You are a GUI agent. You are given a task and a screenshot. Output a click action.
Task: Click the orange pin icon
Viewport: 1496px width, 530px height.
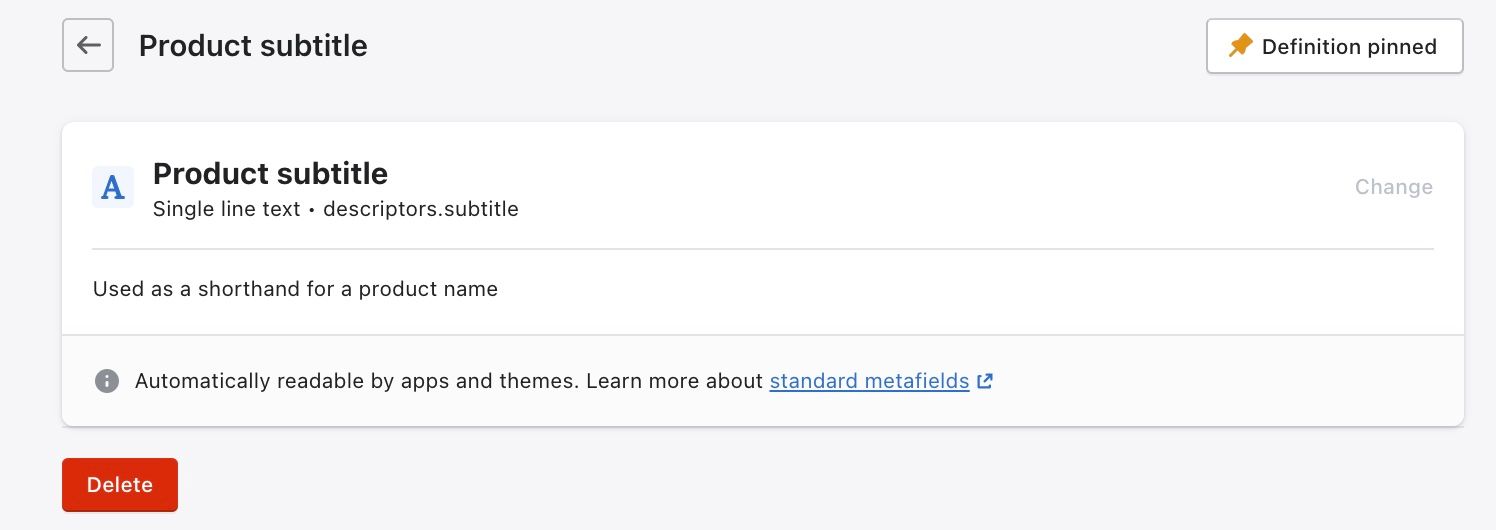1240,46
